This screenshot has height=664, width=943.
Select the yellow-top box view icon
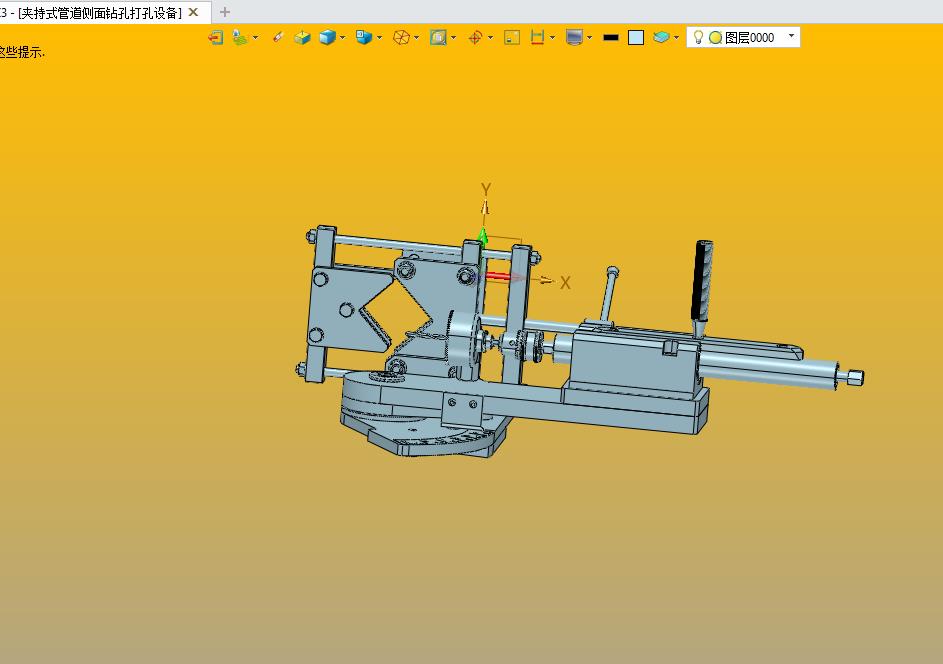(x=302, y=38)
